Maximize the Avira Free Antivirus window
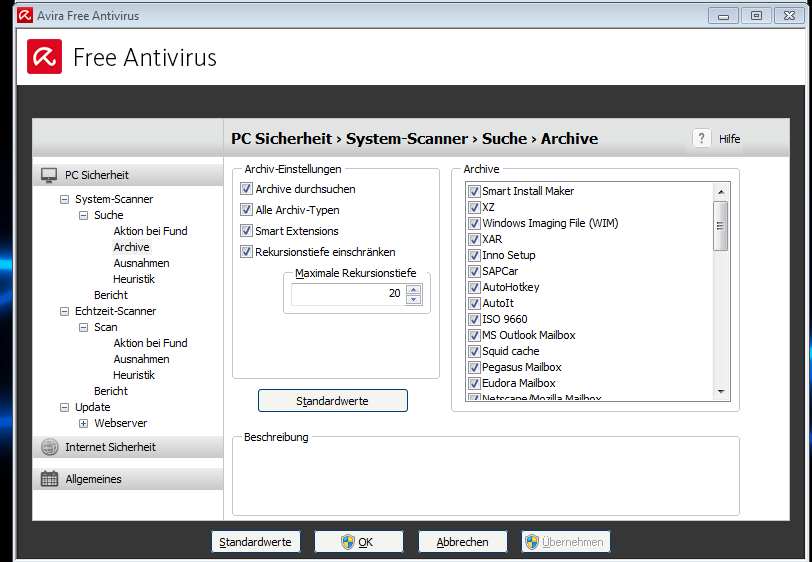The height and width of the screenshot is (562, 812). (756, 16)
